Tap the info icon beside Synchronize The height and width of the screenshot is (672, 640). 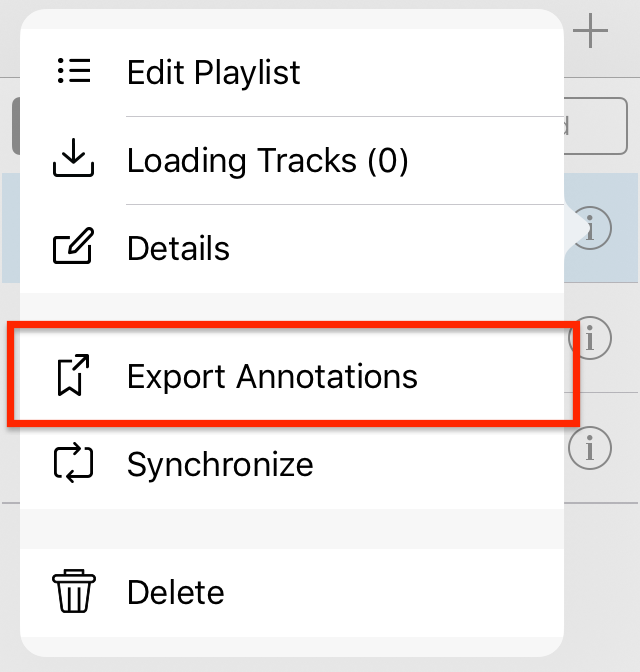click(590, 448)
